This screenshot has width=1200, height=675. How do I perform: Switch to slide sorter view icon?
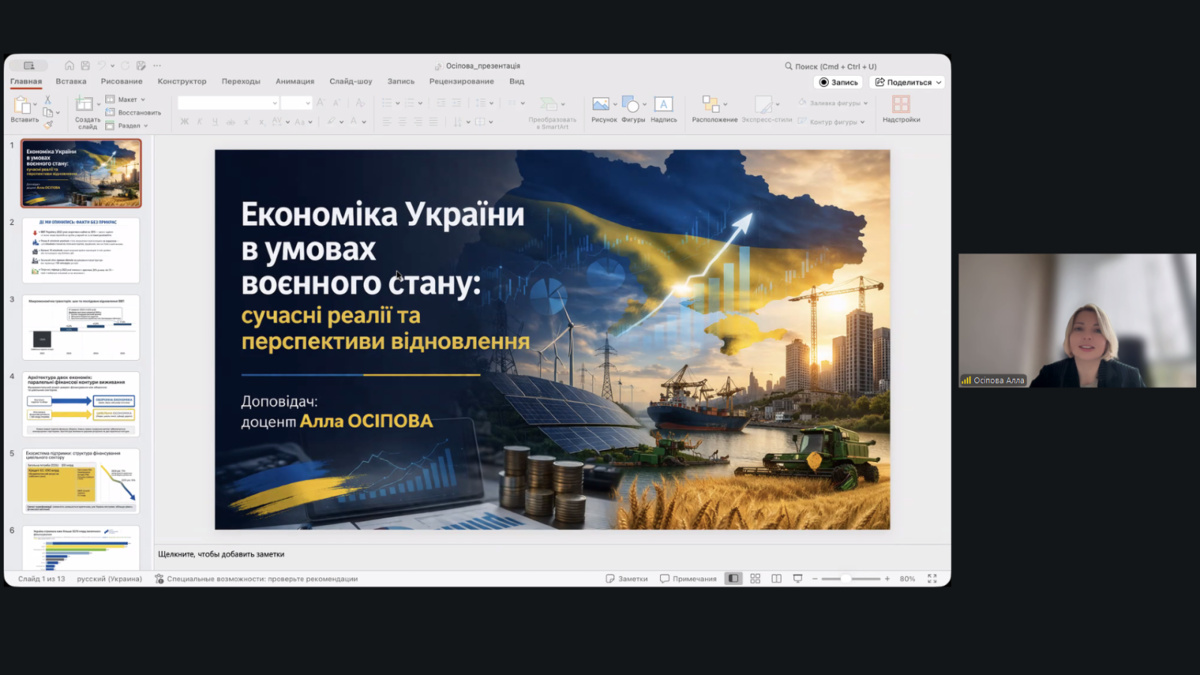755,579
